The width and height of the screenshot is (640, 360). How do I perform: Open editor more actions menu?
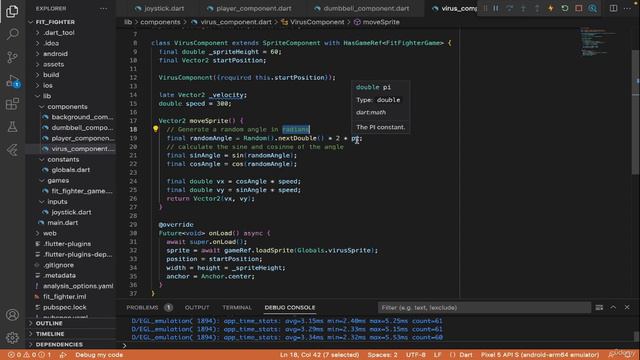click(x=627, y=8)
